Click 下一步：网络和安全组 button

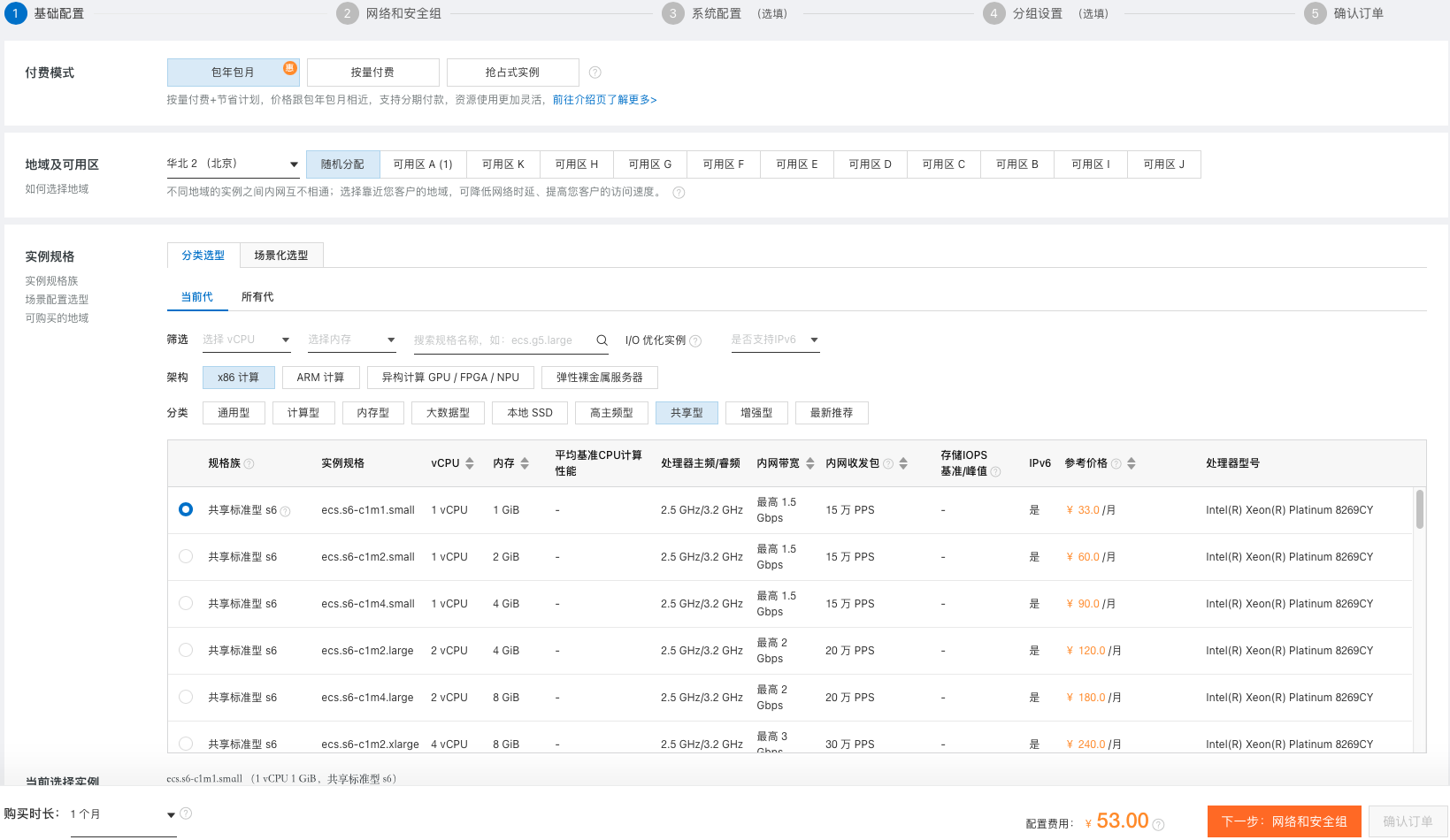point(1285,821)
